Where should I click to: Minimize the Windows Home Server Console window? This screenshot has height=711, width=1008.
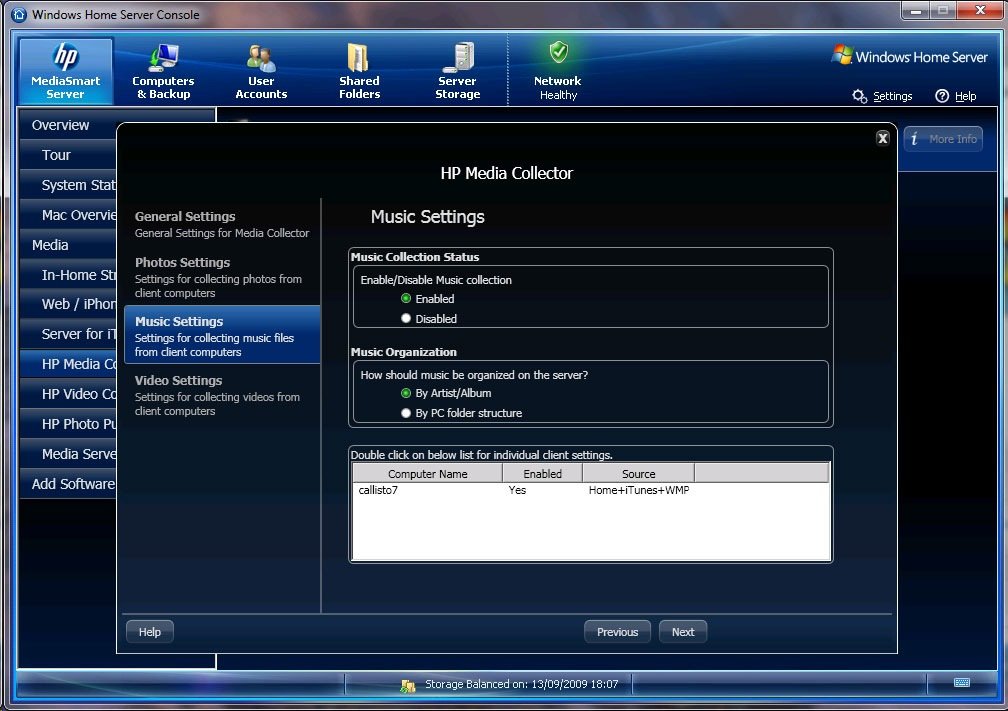coord(915,11)
